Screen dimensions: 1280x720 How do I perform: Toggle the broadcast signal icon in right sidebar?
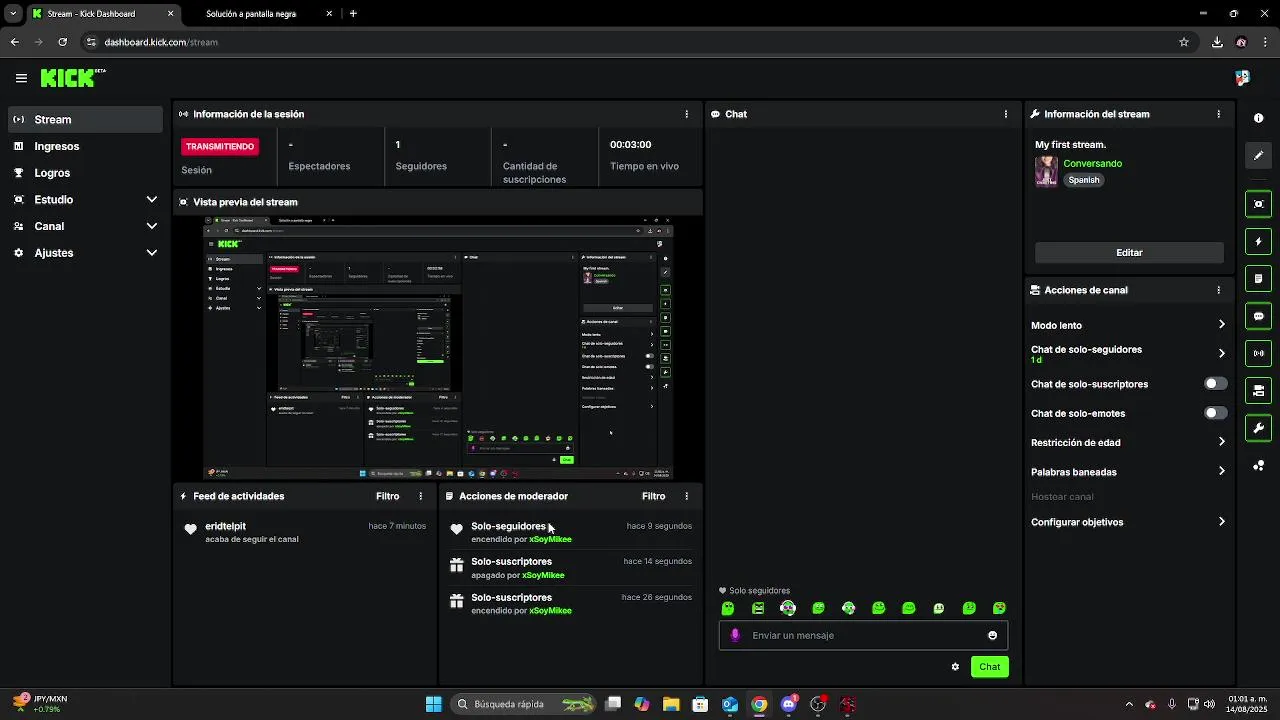[1258, 353]
